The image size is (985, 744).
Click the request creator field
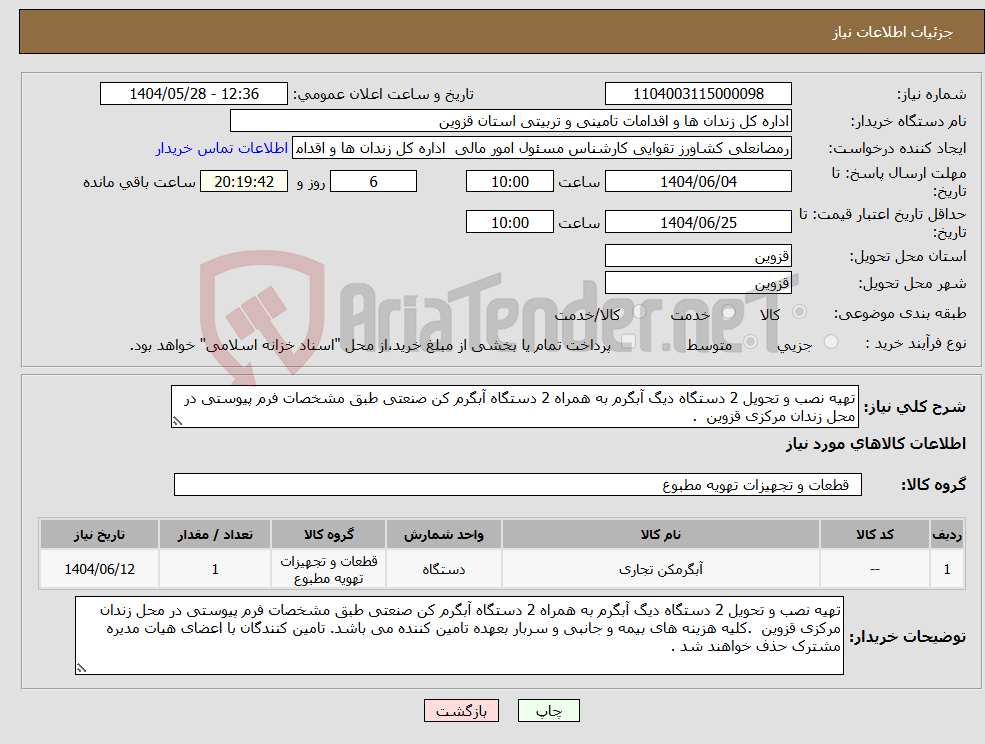541,148
